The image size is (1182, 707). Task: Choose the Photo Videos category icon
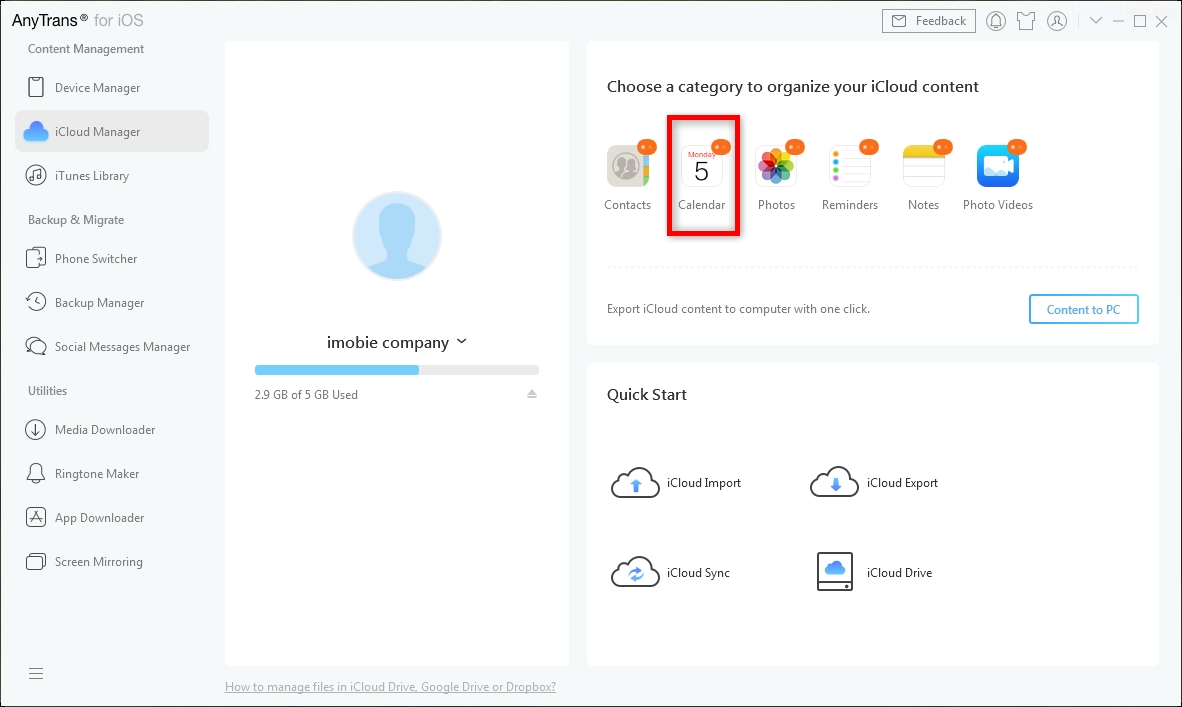click(x=997, y=166)
